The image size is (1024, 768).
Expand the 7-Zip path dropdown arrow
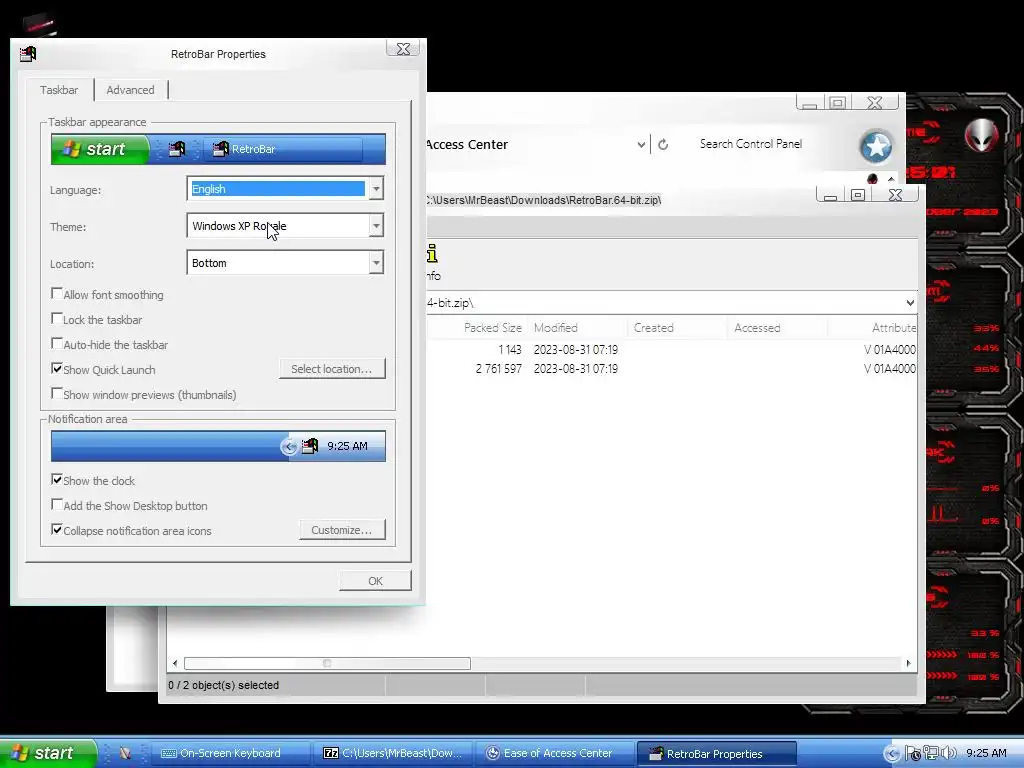(910, 302)
